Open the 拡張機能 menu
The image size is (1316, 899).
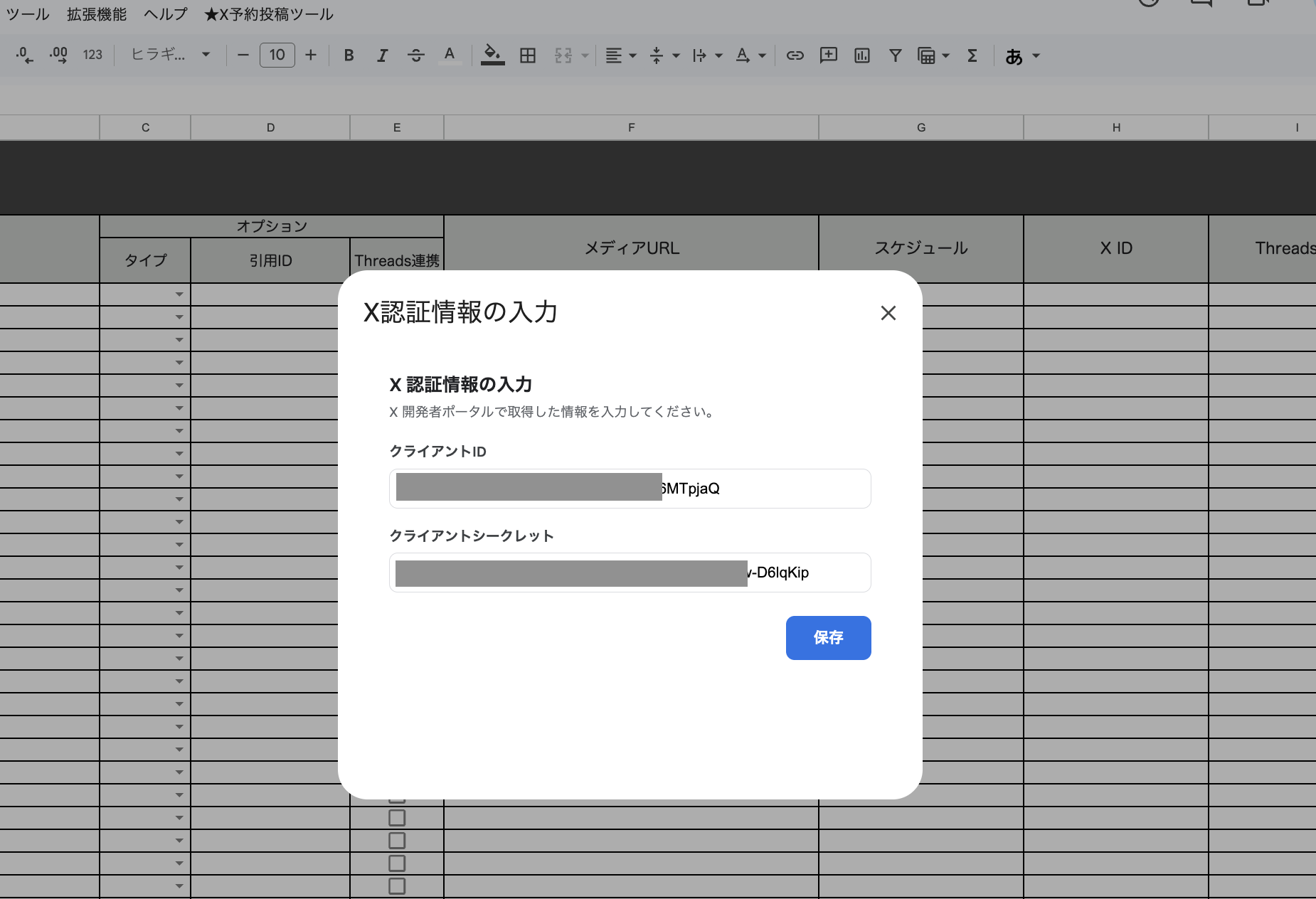click(97, 14)
